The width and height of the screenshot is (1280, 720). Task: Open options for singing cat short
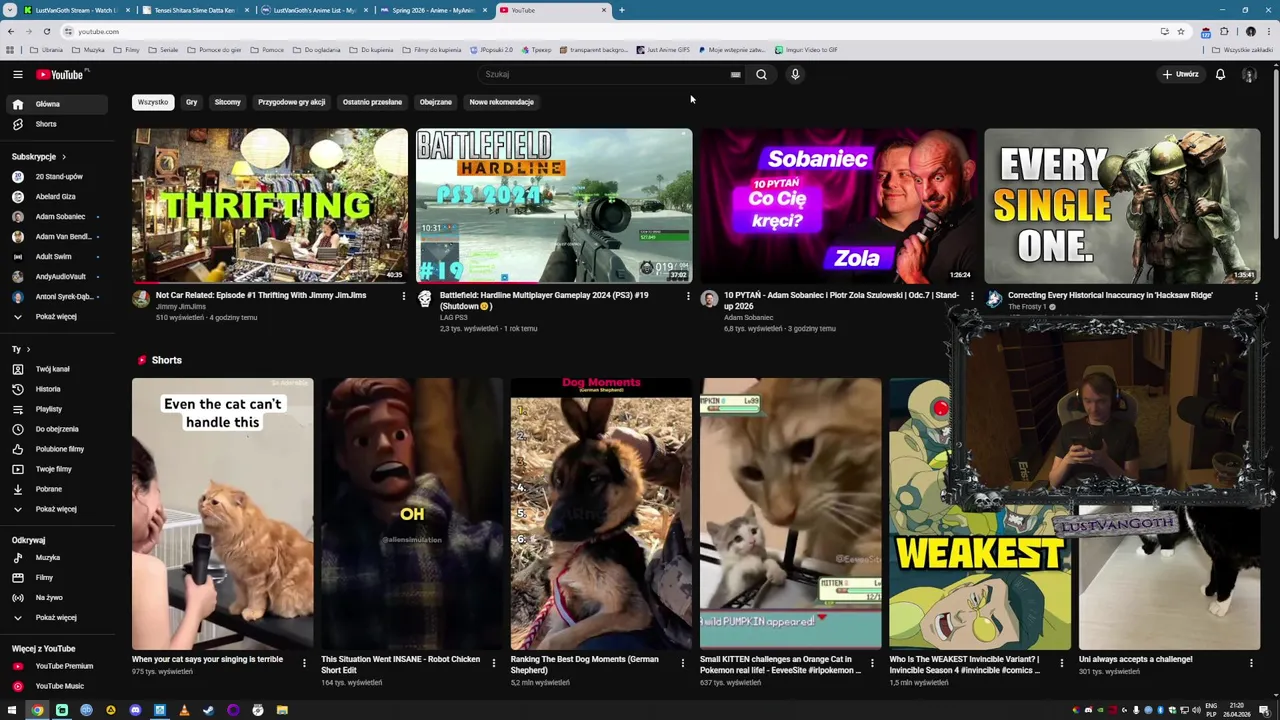click(x=304, y=662)
